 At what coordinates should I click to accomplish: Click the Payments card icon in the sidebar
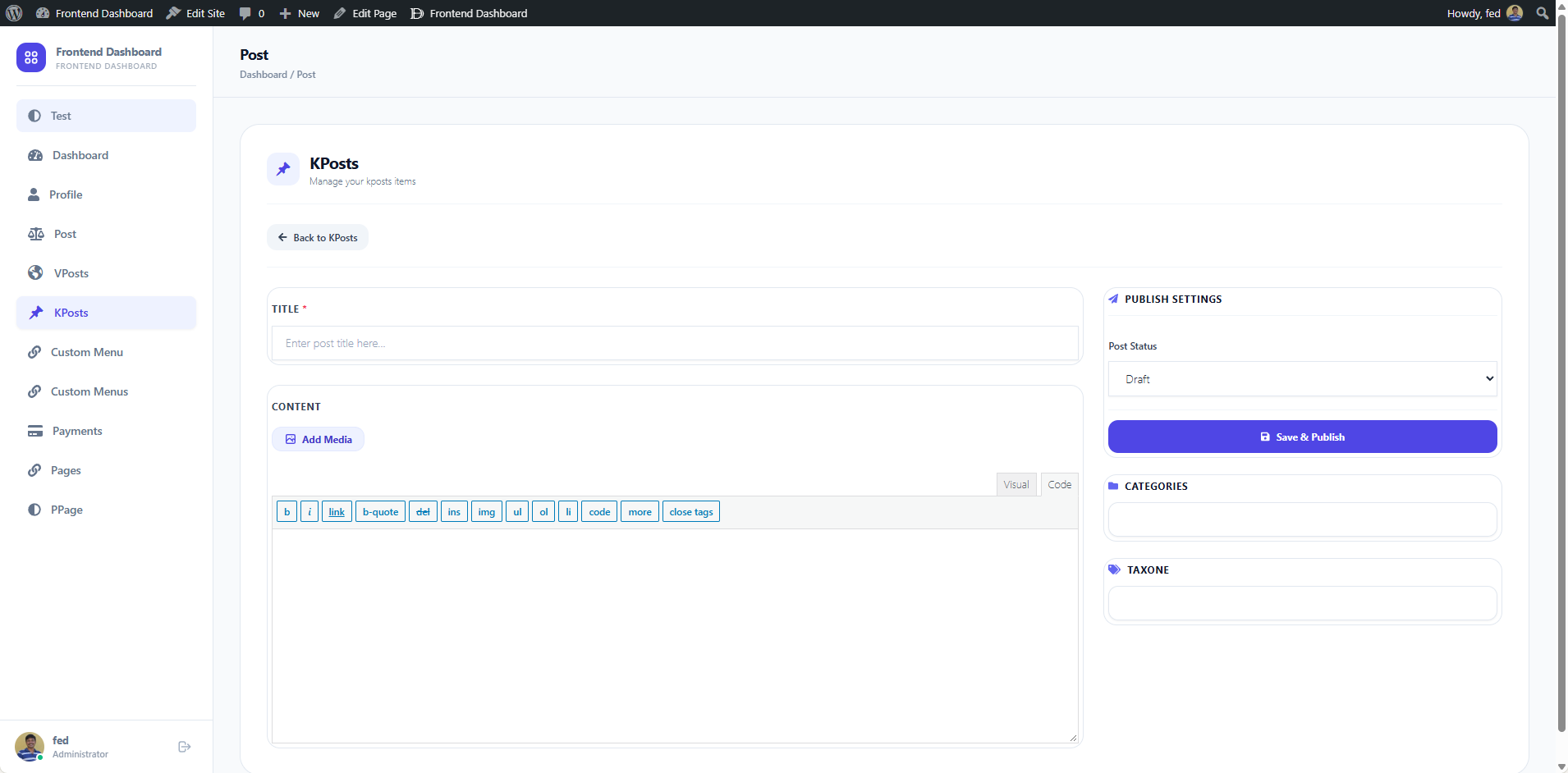tap(35, 431)
